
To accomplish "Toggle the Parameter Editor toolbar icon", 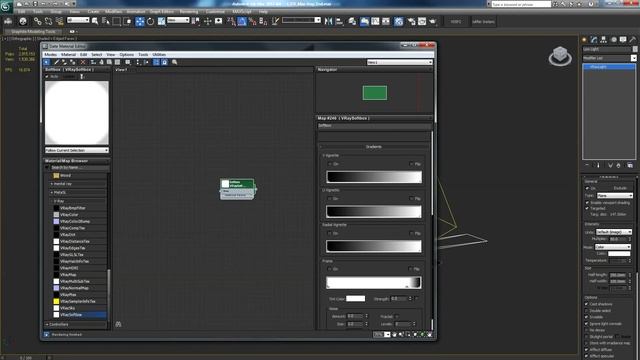I will tap(164, 62).
